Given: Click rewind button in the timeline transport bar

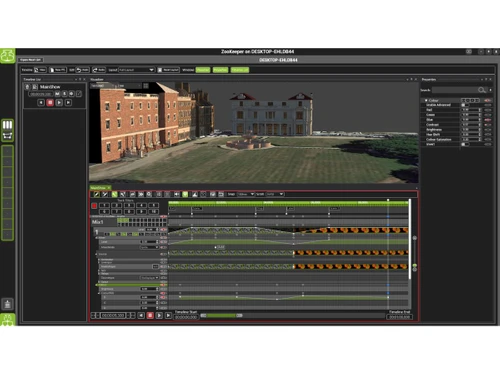Looking at the screenshot, I should click(x=141, y=315).
